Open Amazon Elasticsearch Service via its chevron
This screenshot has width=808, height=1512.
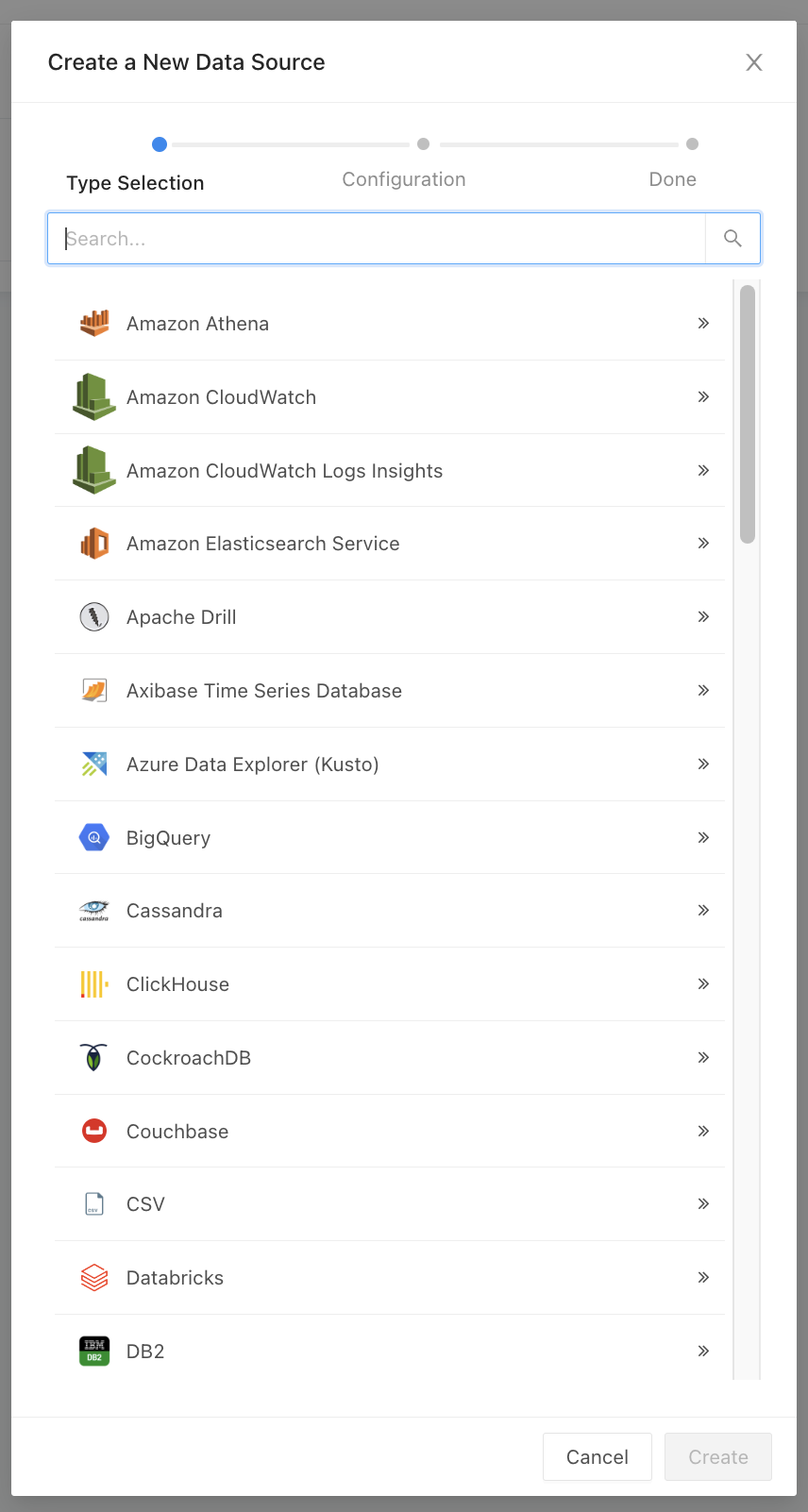point(703,543)
